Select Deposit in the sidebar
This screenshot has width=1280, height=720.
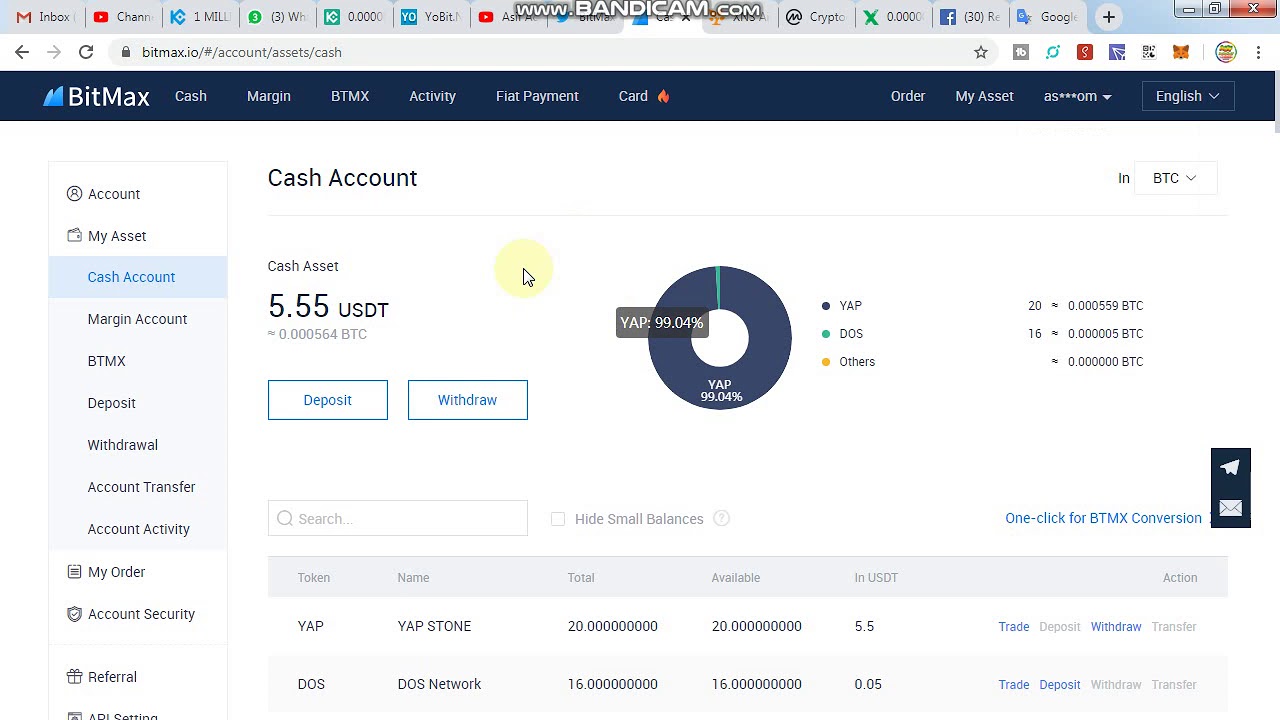pyautogui.click(x=137, y=403)
